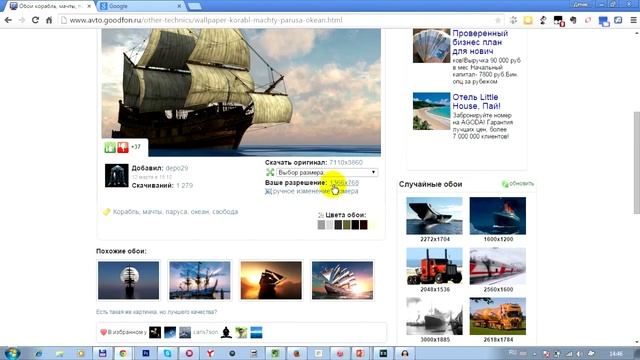
Task: Click the page vertical scrollbar thumb
Action: [x=636, y=162]
